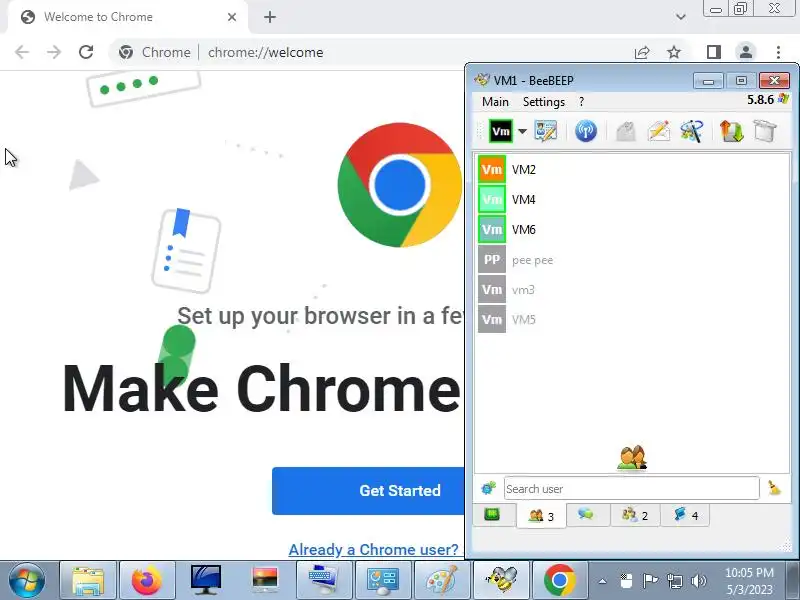
Task: Click Already a Chrome user link
Action: (x=373, y=549)
